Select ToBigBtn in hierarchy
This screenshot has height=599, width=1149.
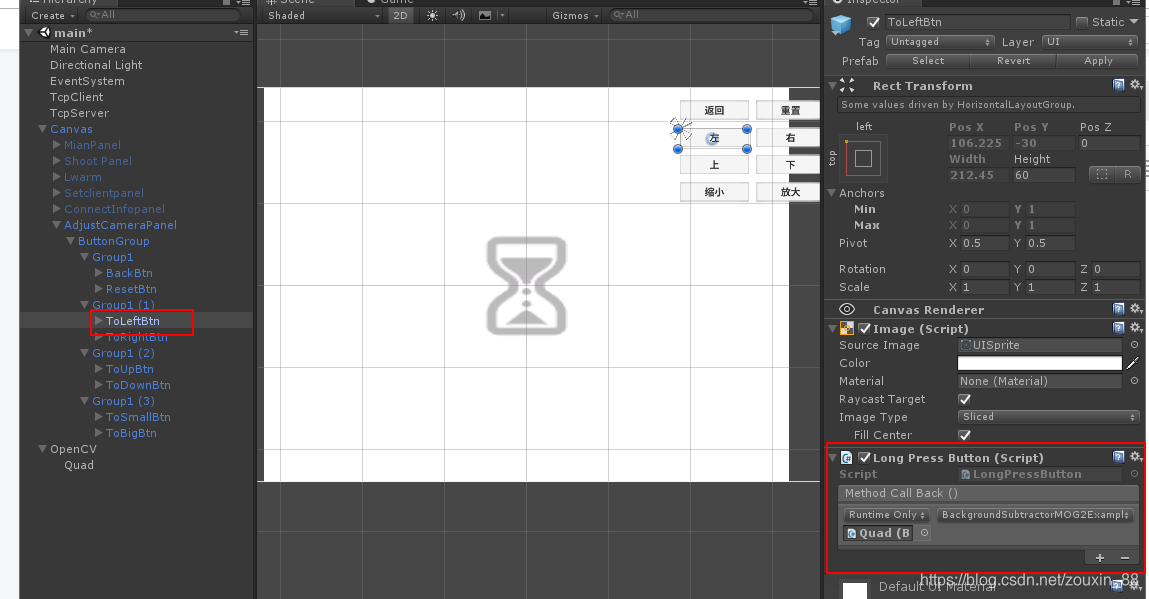click(x=131, y=433)
